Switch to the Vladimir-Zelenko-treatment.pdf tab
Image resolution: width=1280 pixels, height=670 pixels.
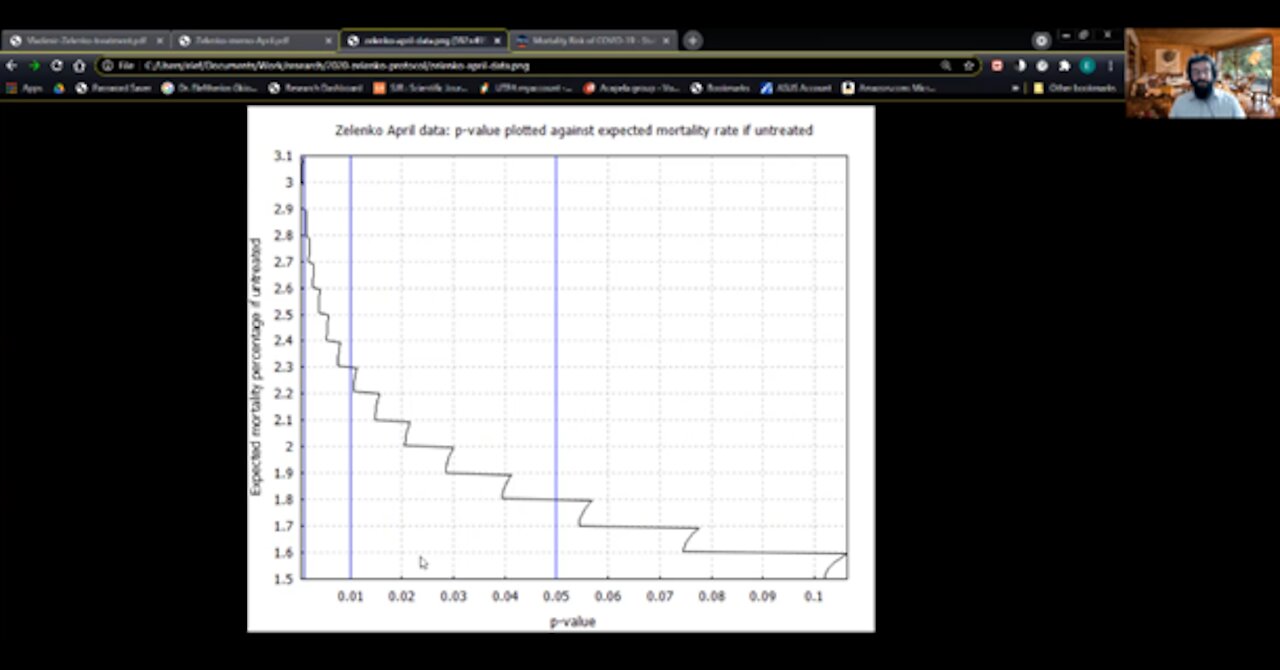[85, 41]
